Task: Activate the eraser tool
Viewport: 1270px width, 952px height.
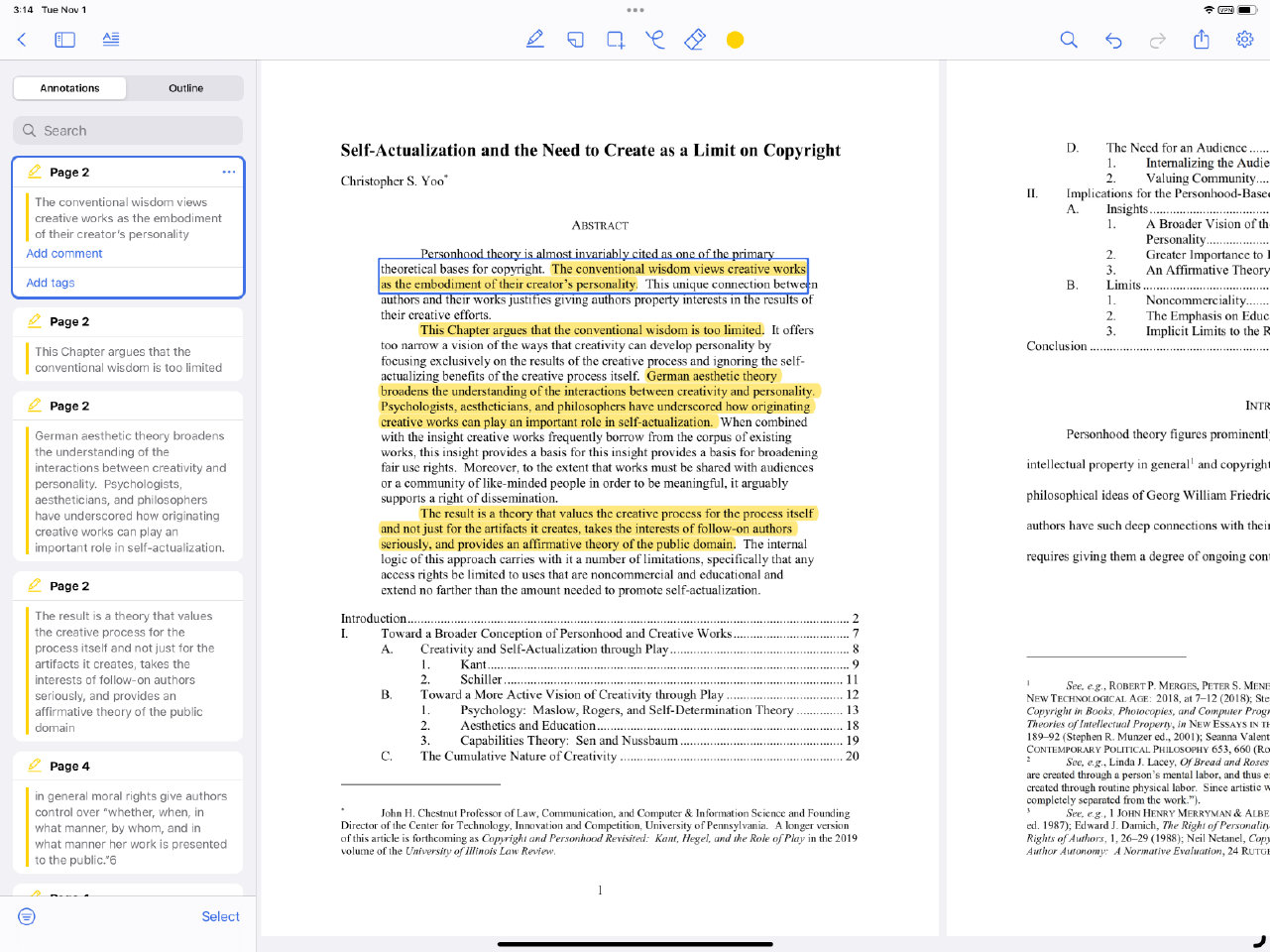Action: [695, 40]
